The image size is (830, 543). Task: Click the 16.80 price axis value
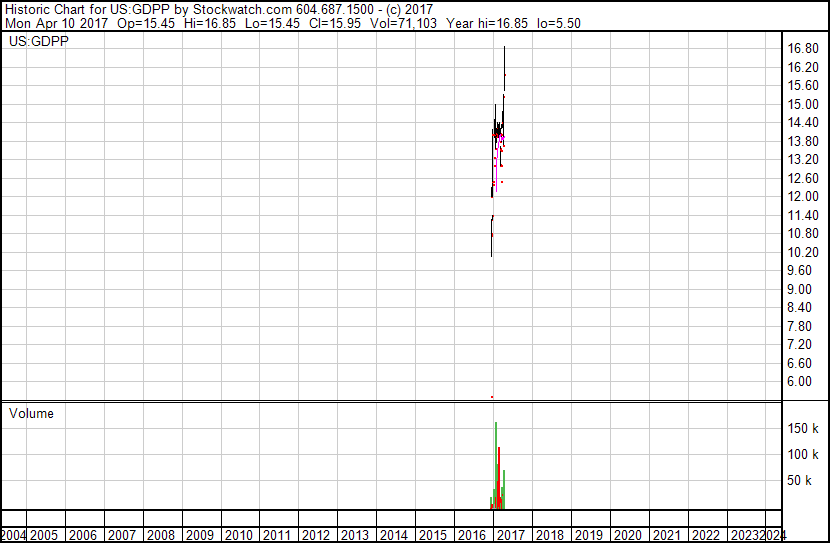(x=803, y=49)
